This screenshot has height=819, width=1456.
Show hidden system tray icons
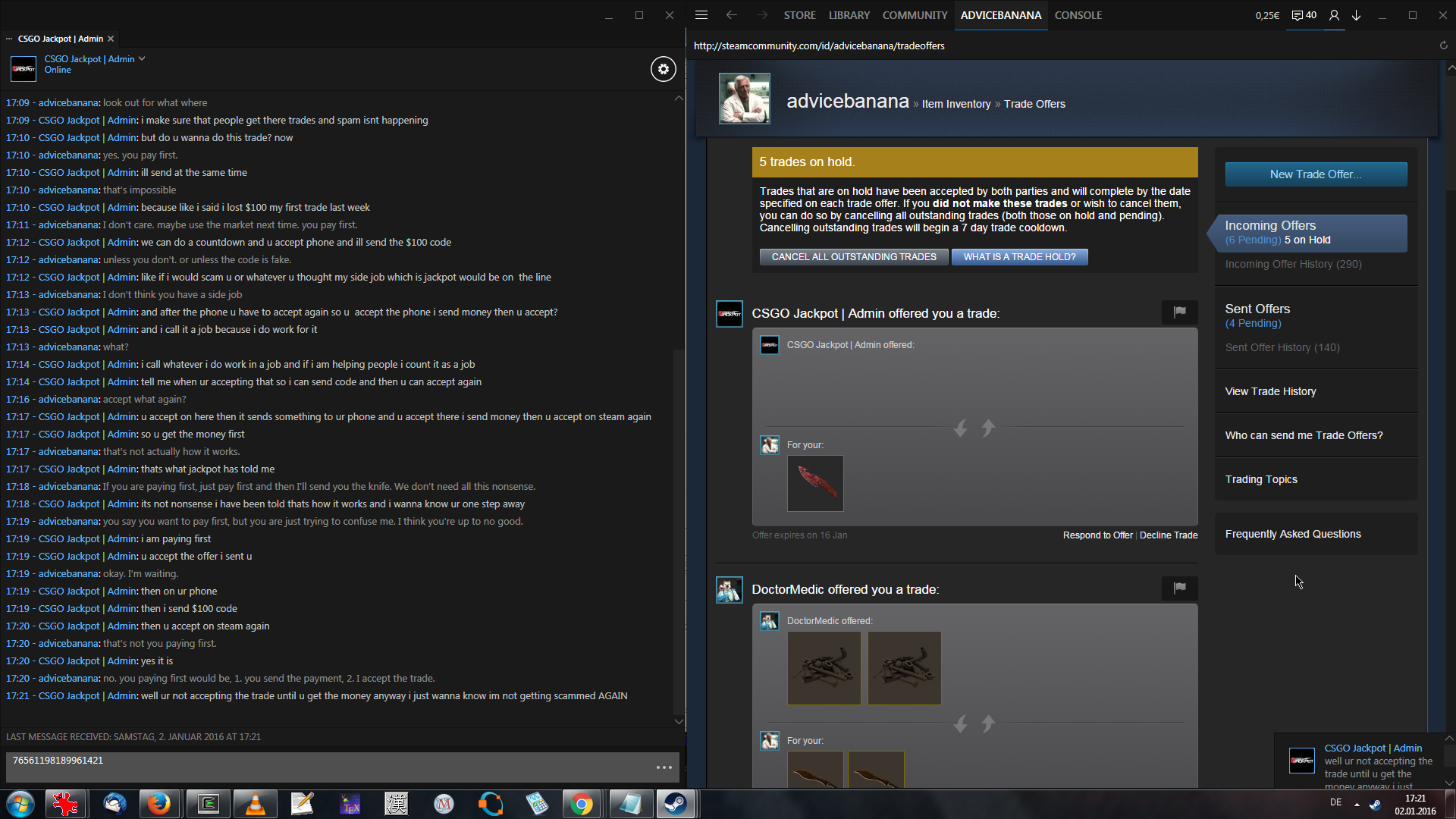point(1357,805)
